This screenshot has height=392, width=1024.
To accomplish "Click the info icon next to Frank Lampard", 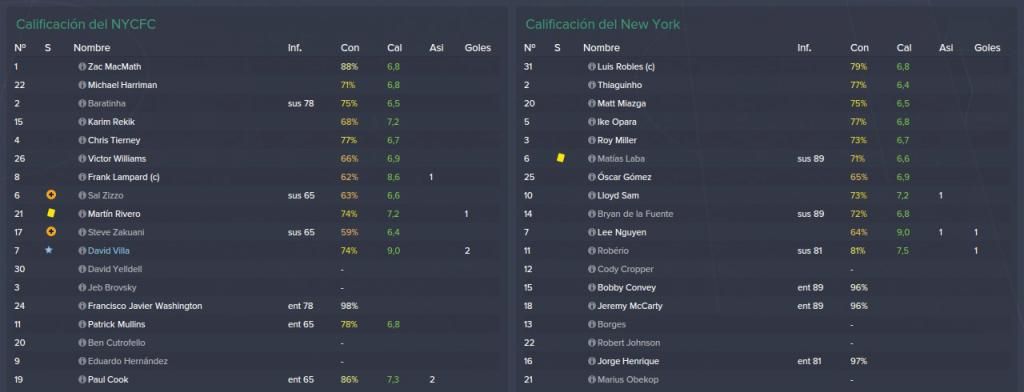I will coord(82,177).
